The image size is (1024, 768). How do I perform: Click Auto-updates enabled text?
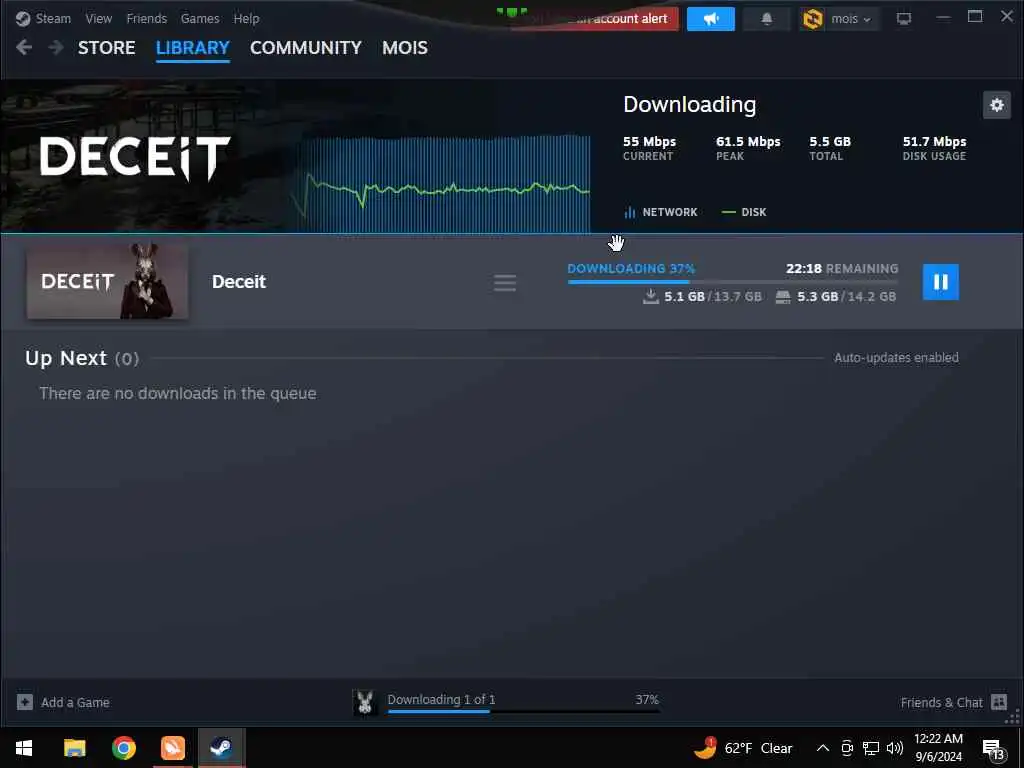coord(896,358)
